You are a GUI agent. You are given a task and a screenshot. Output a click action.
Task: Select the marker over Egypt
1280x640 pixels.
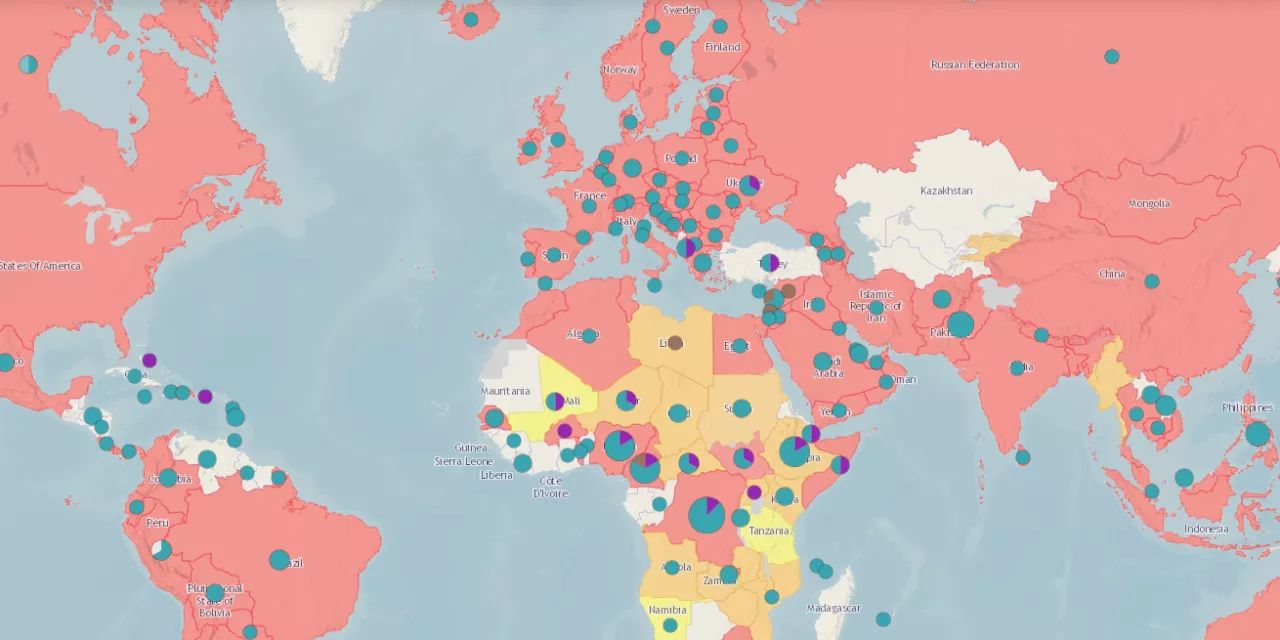(x=739, y=346)
